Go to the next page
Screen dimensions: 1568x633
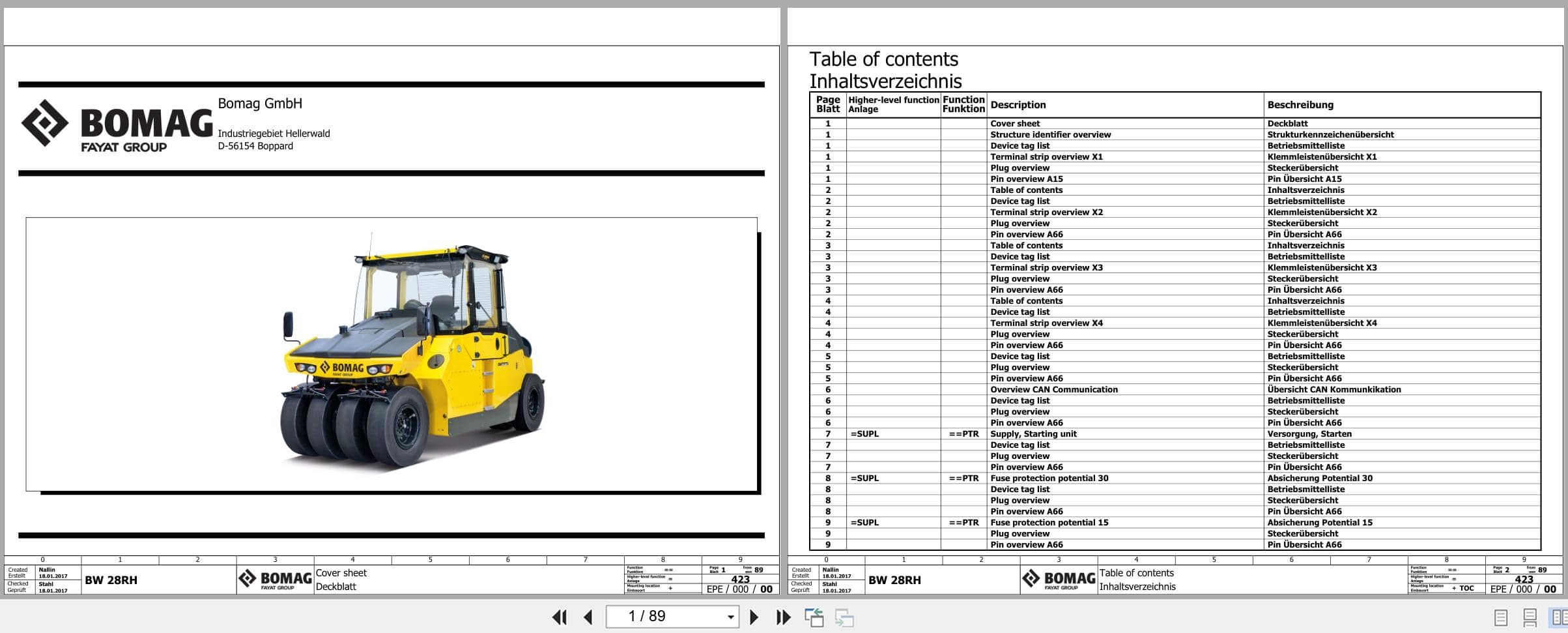click(x=754, y=617)
